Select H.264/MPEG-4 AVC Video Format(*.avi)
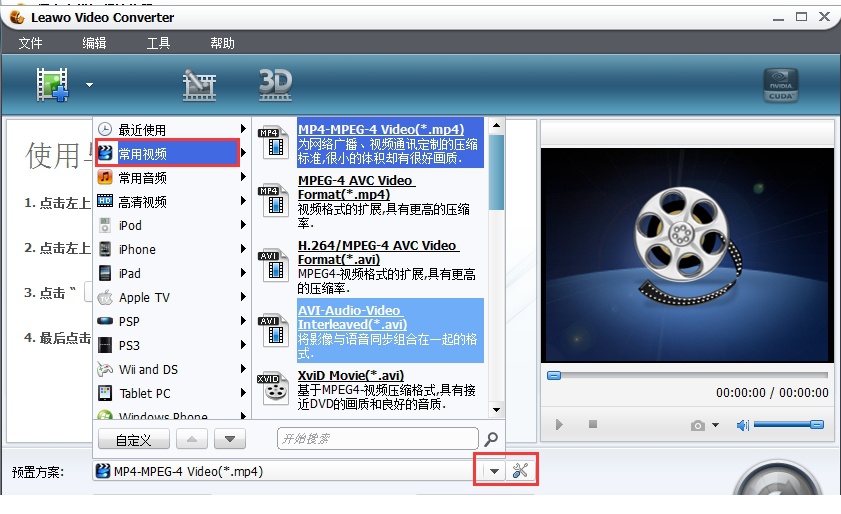The image size is (841, 514). 390,267
